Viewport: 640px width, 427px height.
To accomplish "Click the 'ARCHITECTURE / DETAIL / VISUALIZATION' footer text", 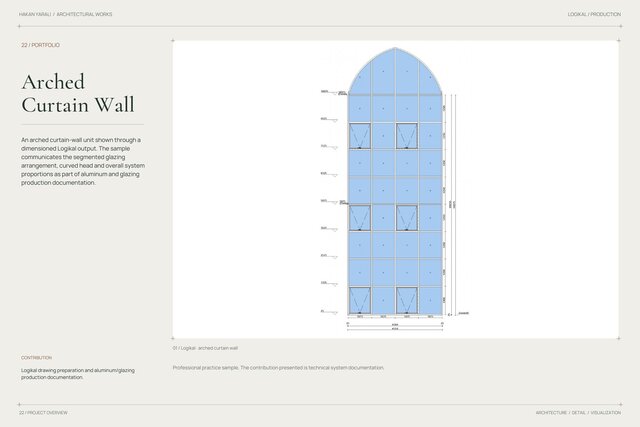I will point(578,413).
